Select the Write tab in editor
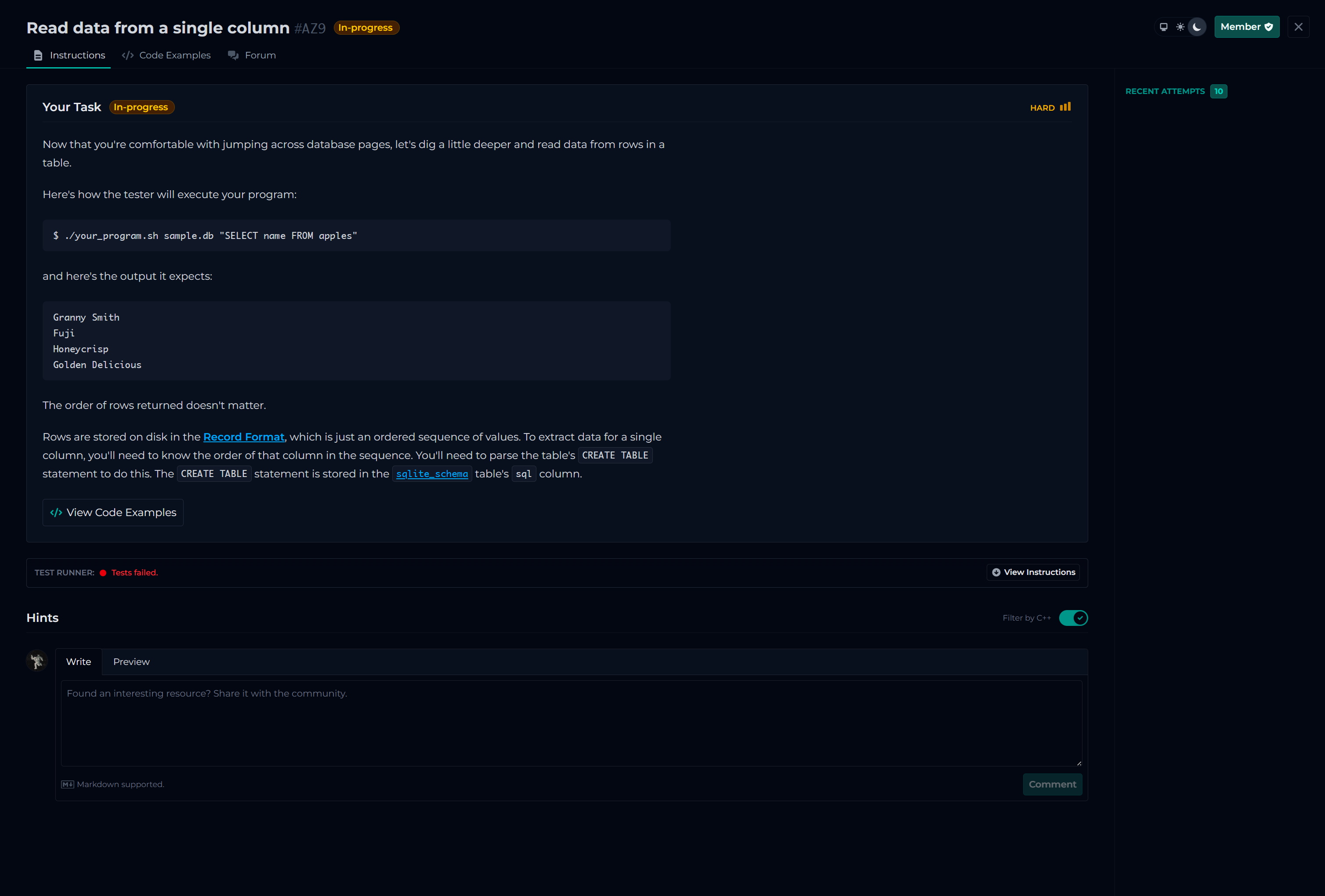This screenshot has width=1325, height=896. coord(79,662)
